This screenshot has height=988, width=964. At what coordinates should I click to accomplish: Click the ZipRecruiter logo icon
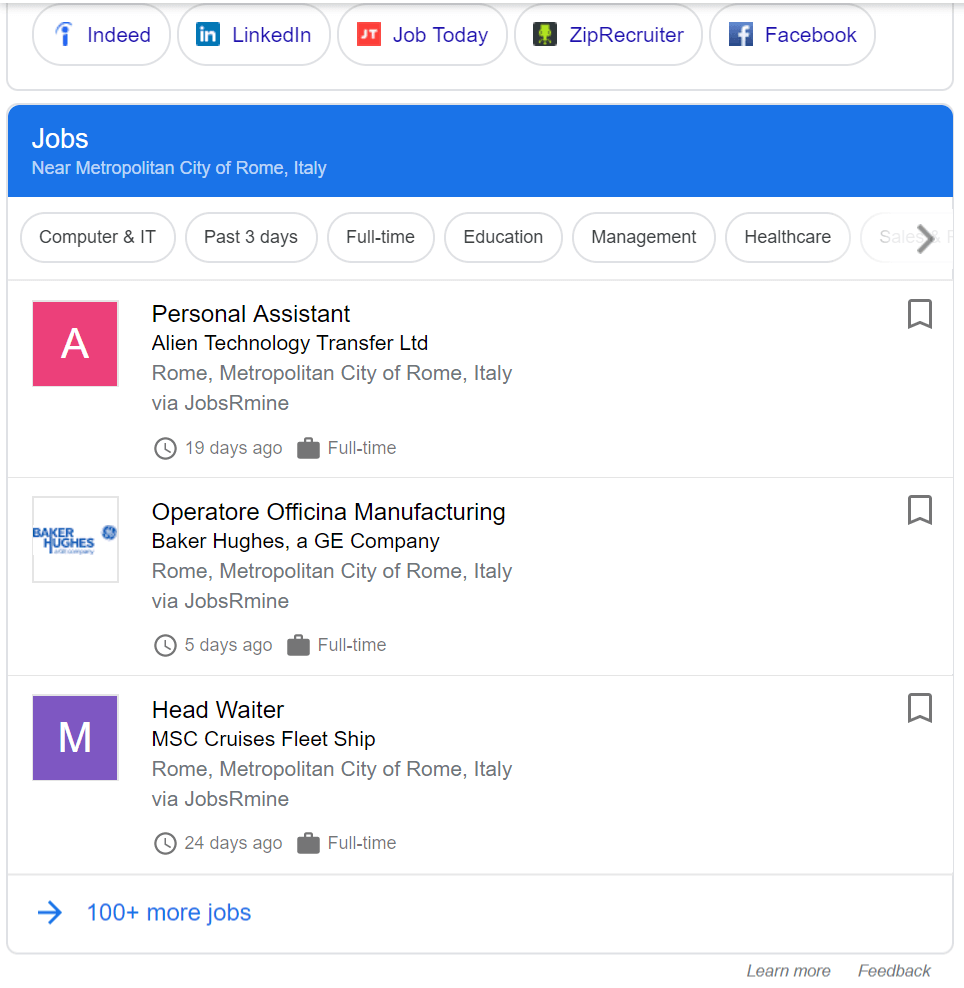545,34
